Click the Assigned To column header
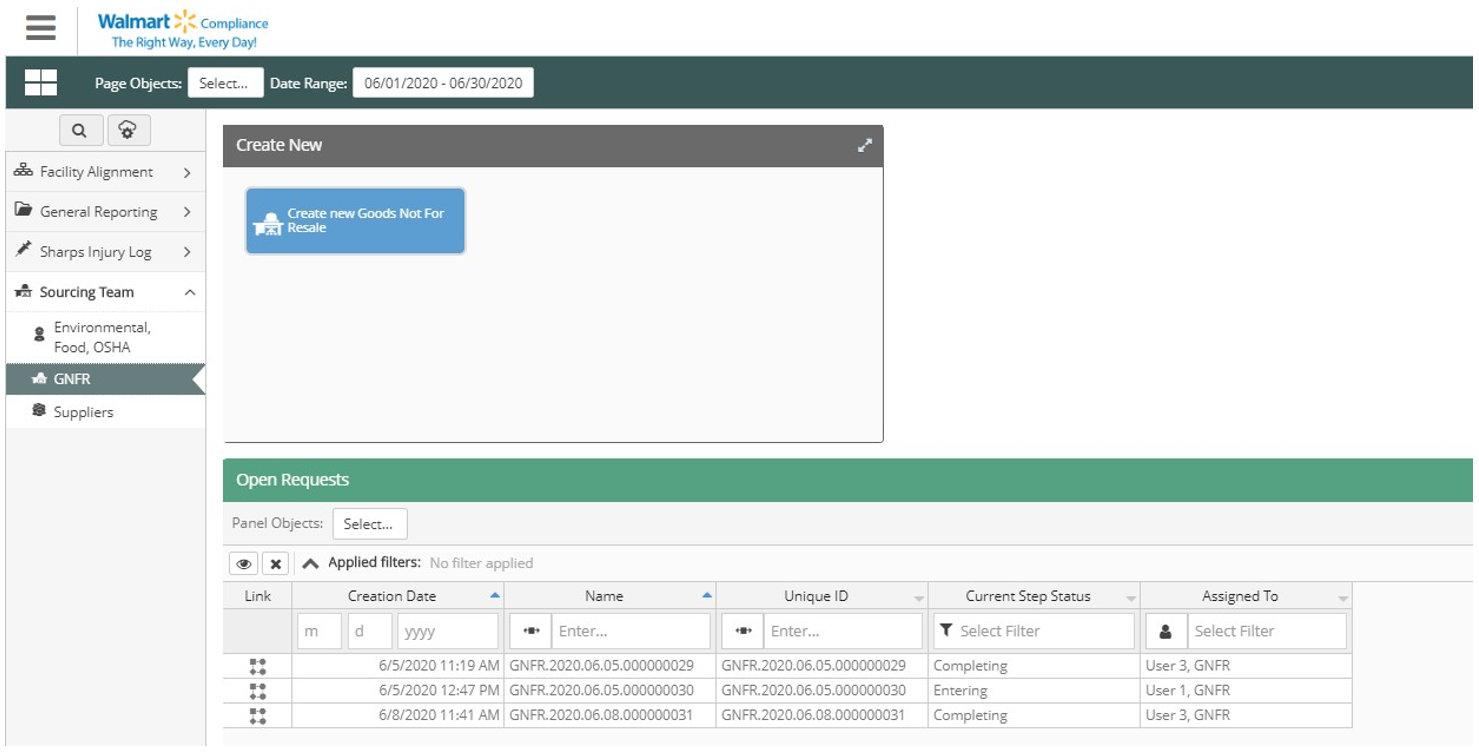This screenshot has width=1479, height=753. (x=1246, y=596)
